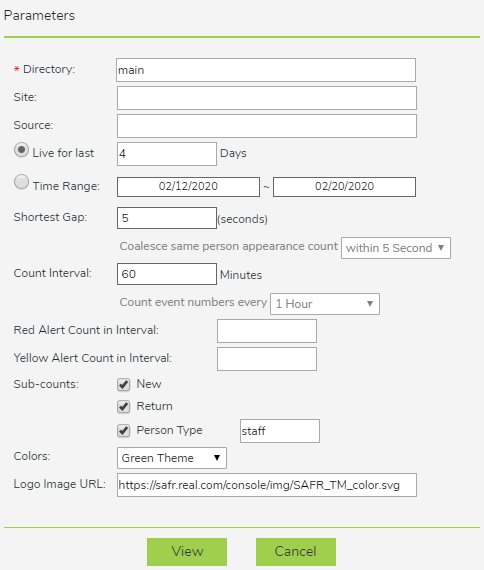Image resolution: width=484 pixels, height=570 pixels.
Task: Expand the 1 Hour count interval dropdown
Action: [325, 304]
